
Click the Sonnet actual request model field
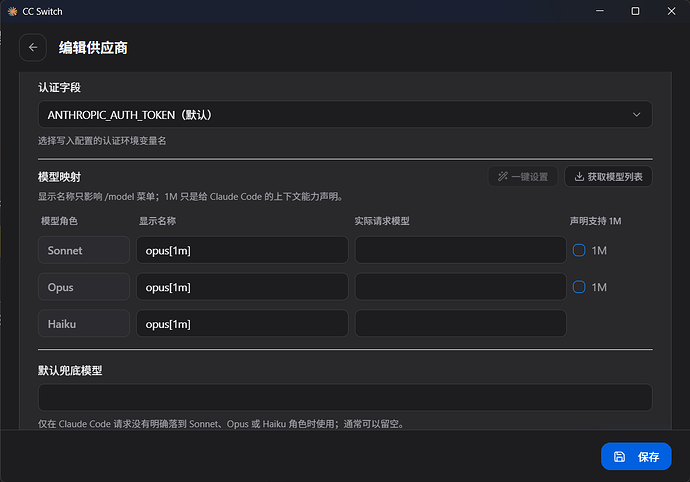coord(460,250)
